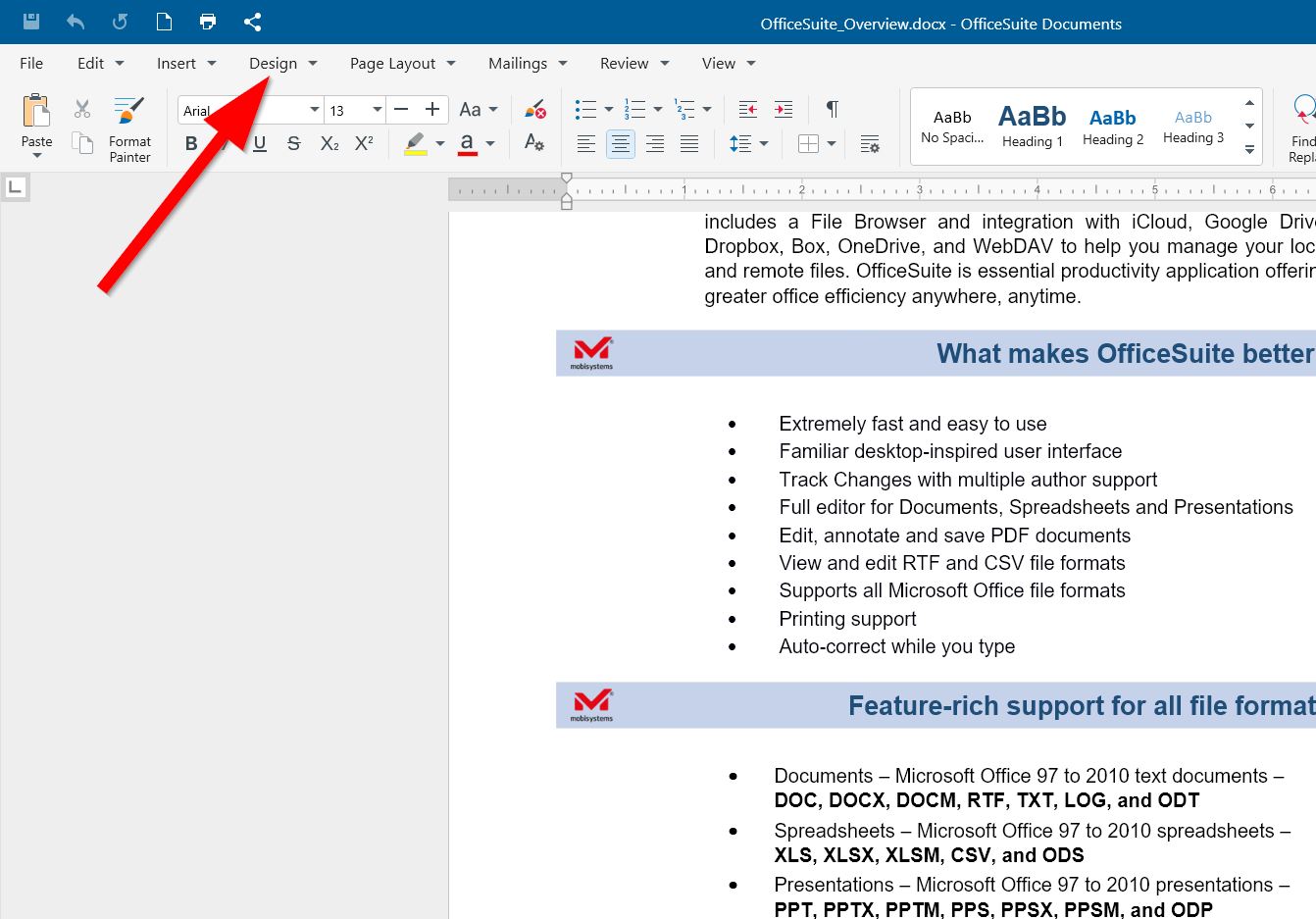
Task: Expand the bullet style dropdown arrow
Action: click(609, 110)
